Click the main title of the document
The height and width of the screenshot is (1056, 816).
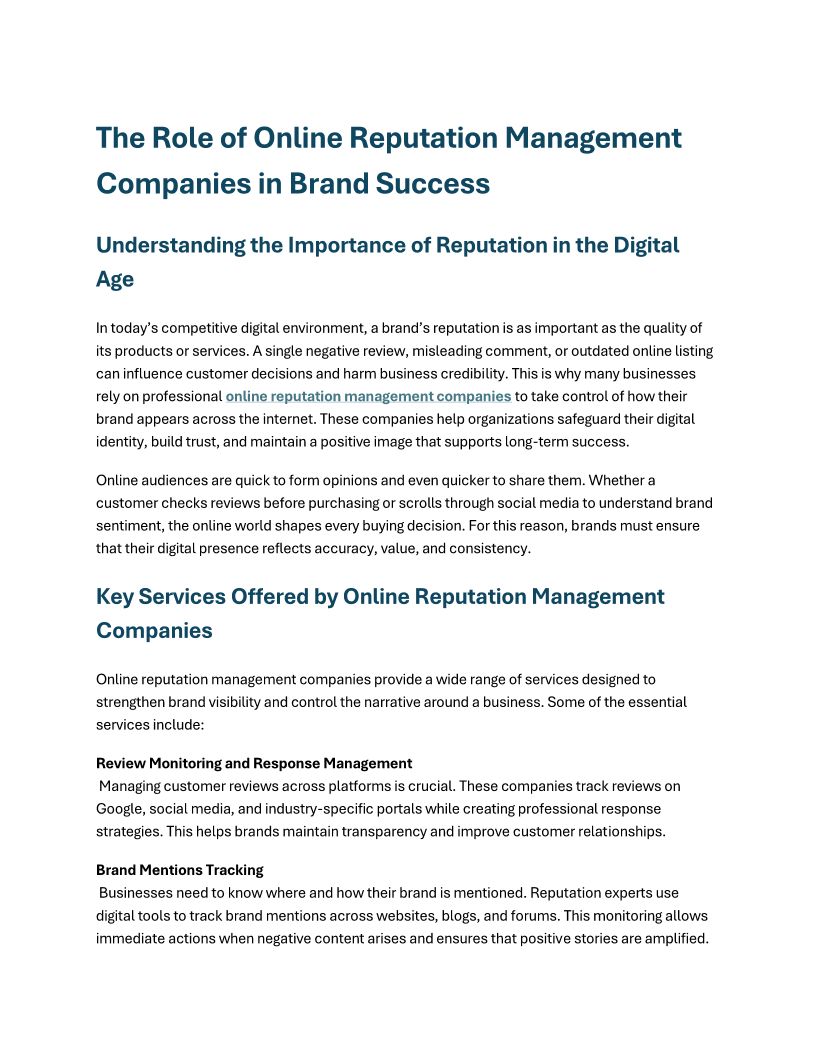point(388,160)
